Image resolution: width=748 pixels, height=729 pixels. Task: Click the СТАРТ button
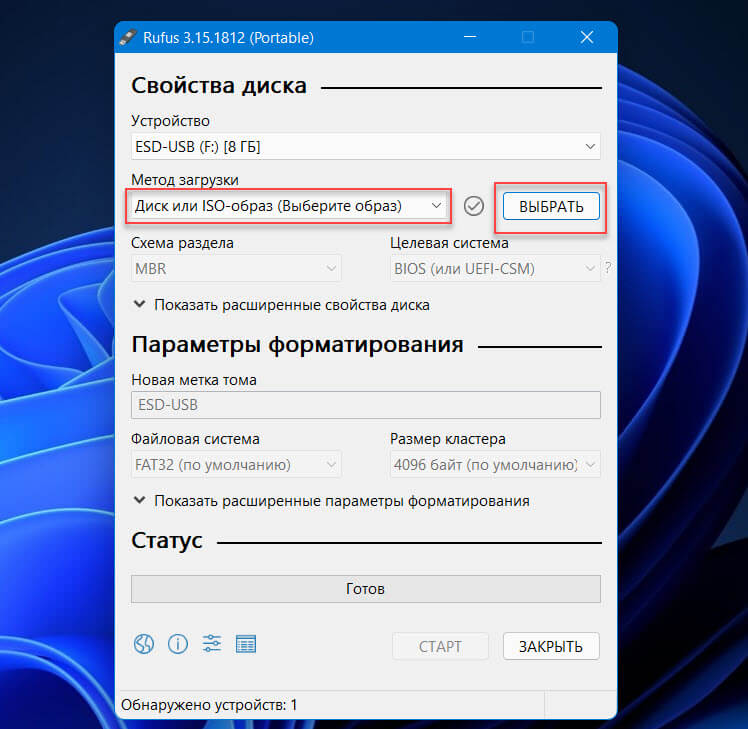click(440, 646)
